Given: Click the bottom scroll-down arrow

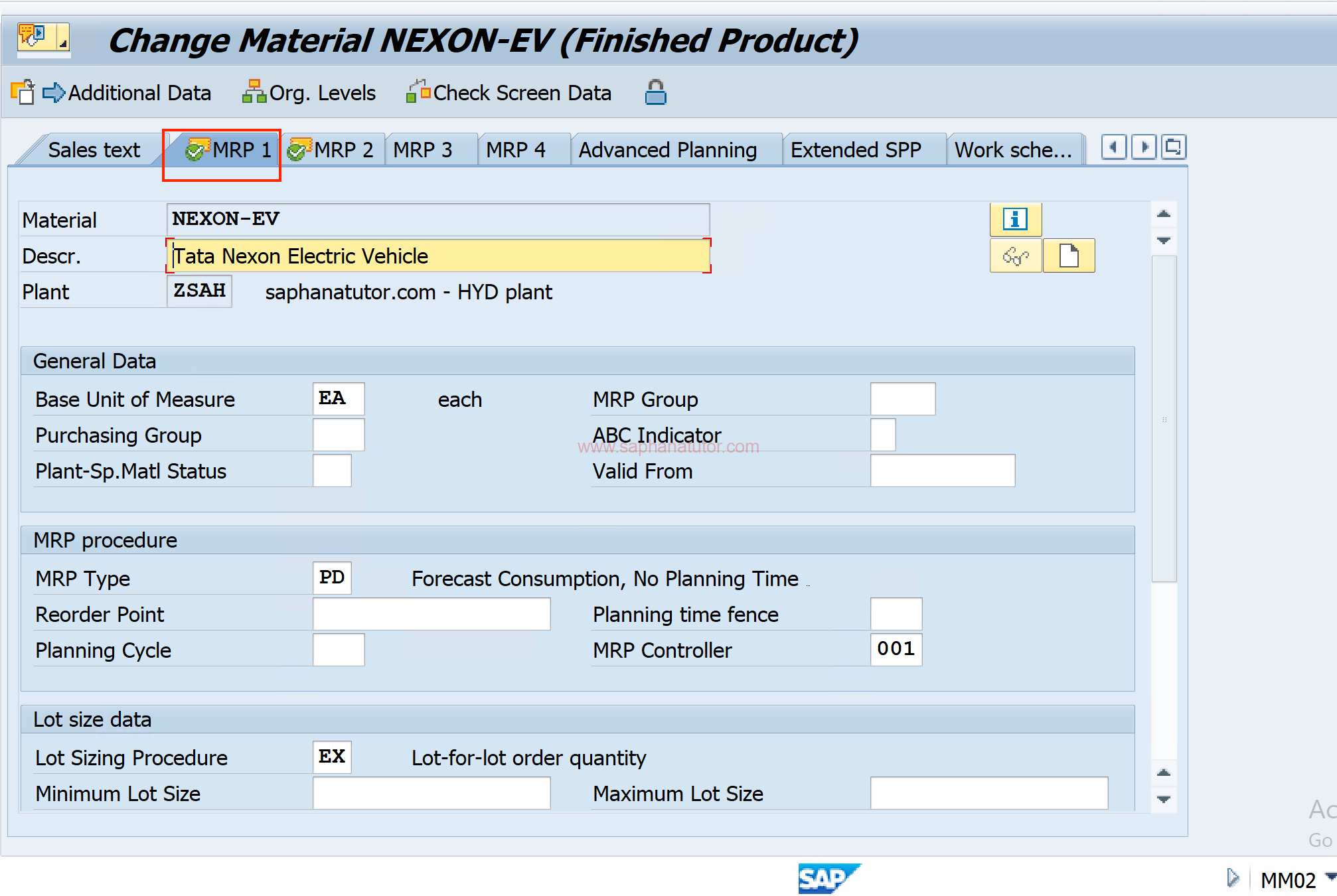Looking at the screenshot, I should (x=1164, y=799).
